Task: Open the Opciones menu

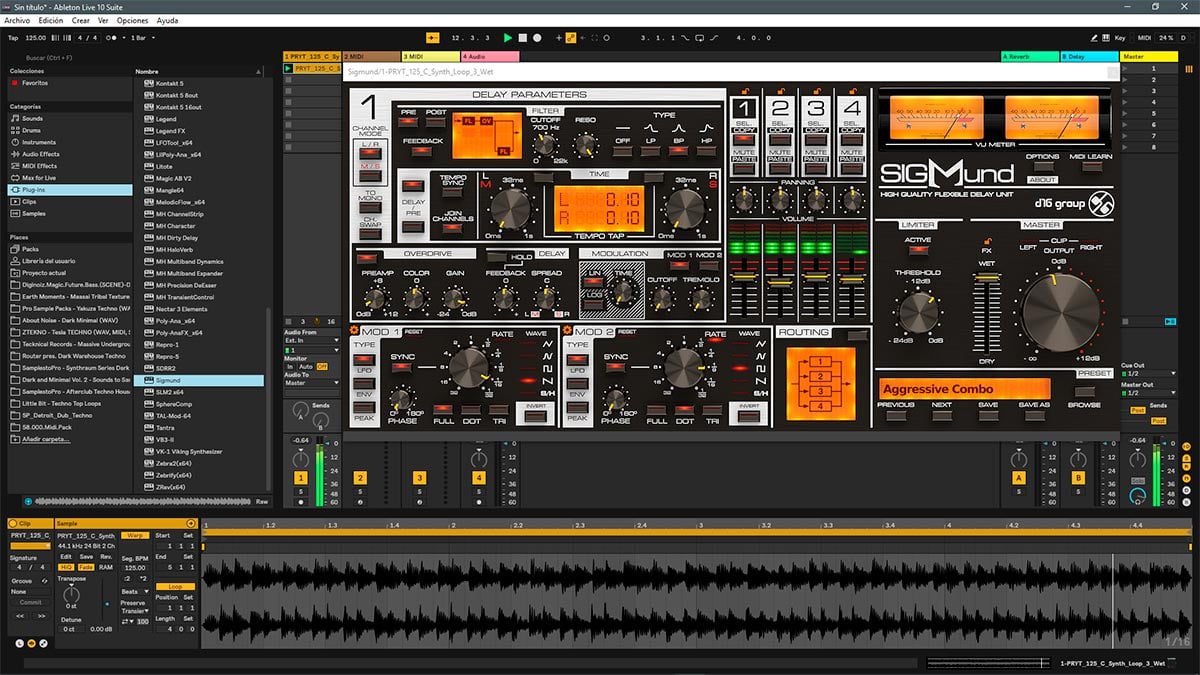Action: click(x=132, y=20)
